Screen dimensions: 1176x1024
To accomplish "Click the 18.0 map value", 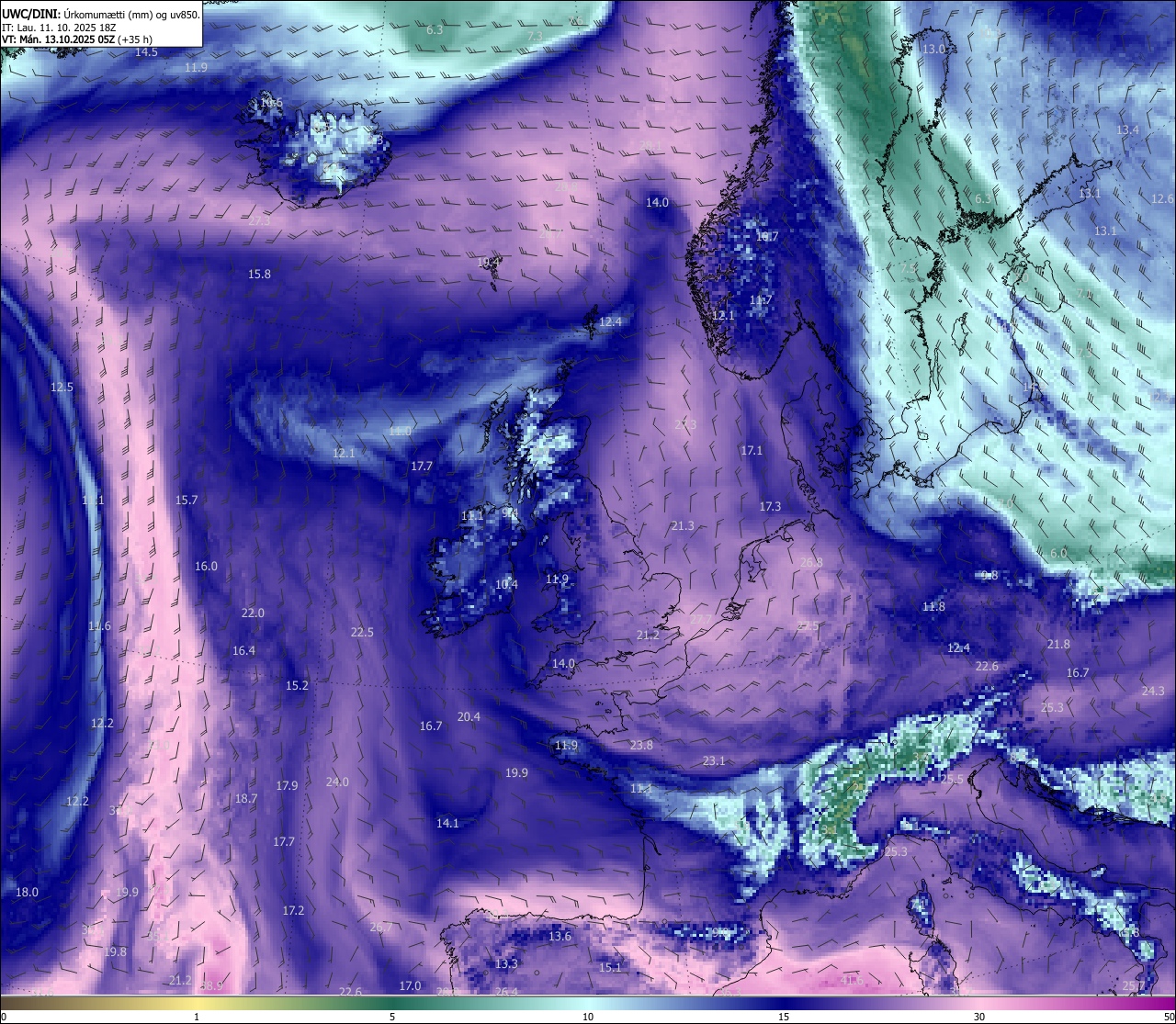I will tap(27, 893).
